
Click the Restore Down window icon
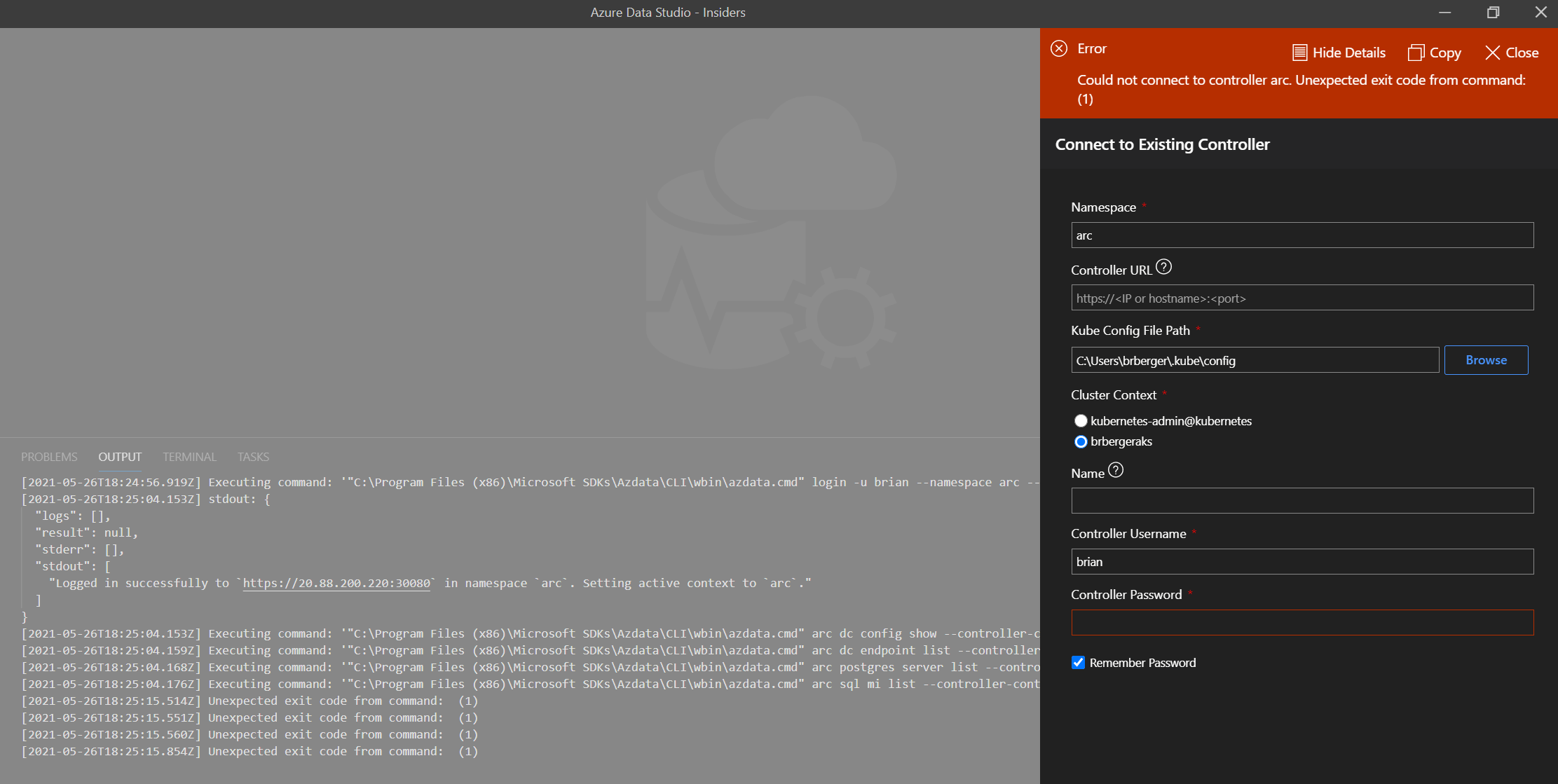[1493, 13]
